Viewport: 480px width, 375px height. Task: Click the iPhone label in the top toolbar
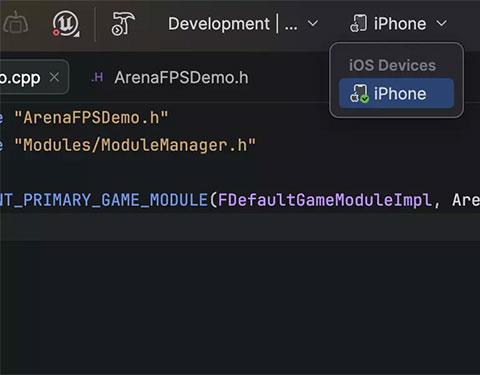(400, 24)
